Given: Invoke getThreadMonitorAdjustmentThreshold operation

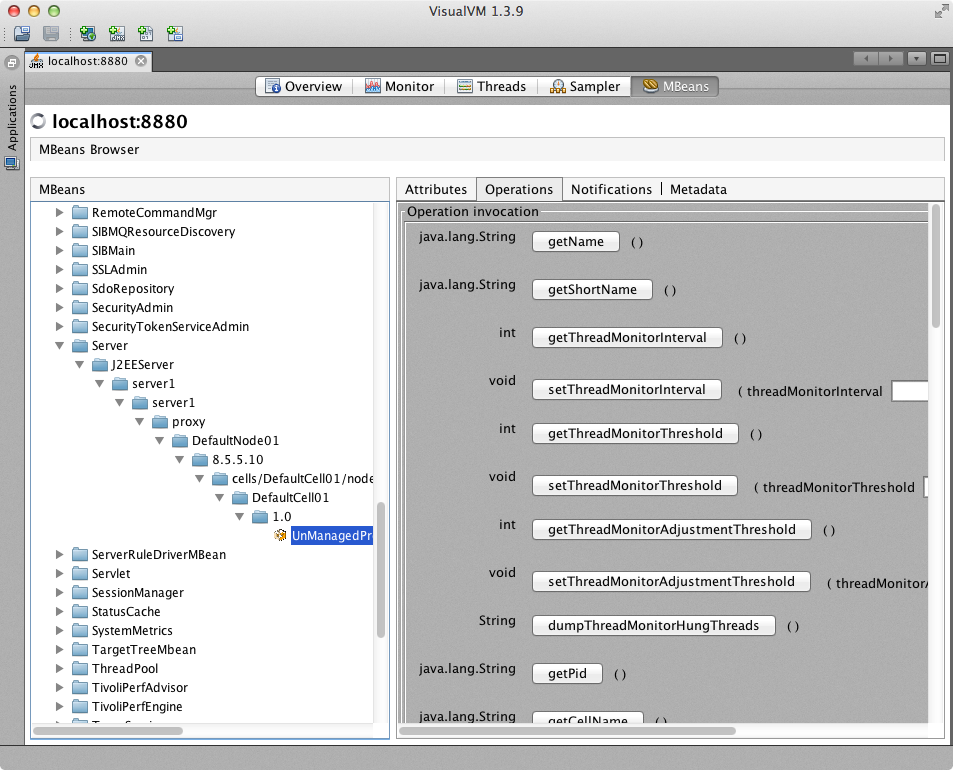Looking at the screenshot, I should pyautogui.click(x=672, y=529).
